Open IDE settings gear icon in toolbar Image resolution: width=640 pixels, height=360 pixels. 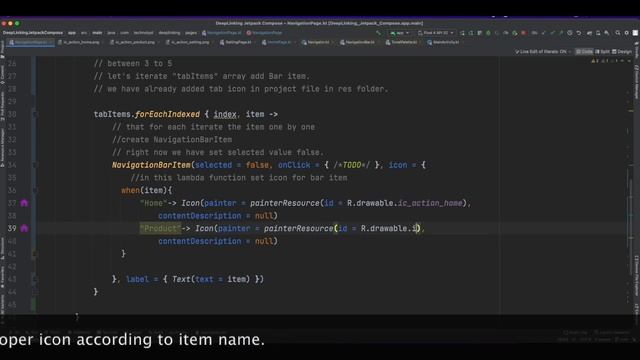point(627,33)
